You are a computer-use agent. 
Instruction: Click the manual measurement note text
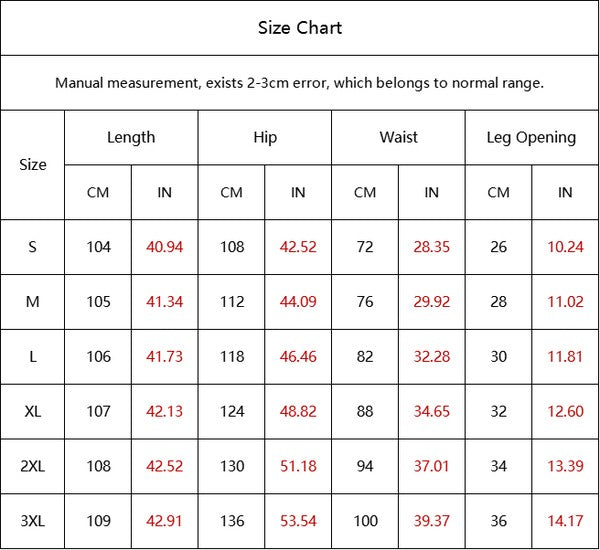(300, 83)
